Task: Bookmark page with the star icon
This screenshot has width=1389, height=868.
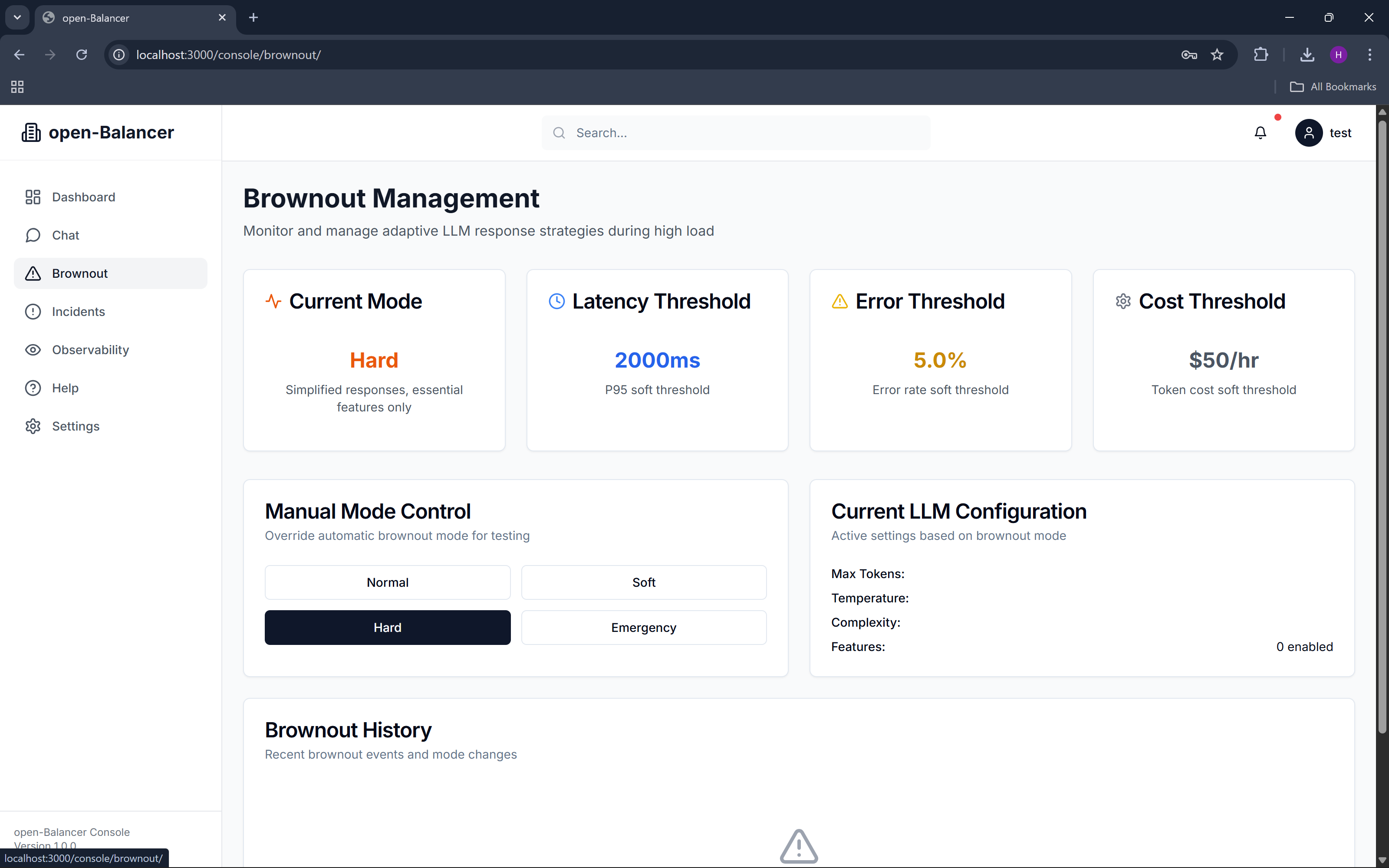Action: click(x=1217, y=55)
